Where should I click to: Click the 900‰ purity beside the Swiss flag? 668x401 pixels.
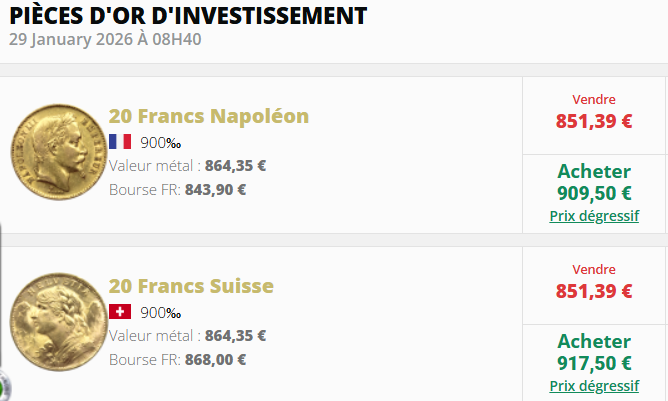pyautogui.click(x=161, y=312)
